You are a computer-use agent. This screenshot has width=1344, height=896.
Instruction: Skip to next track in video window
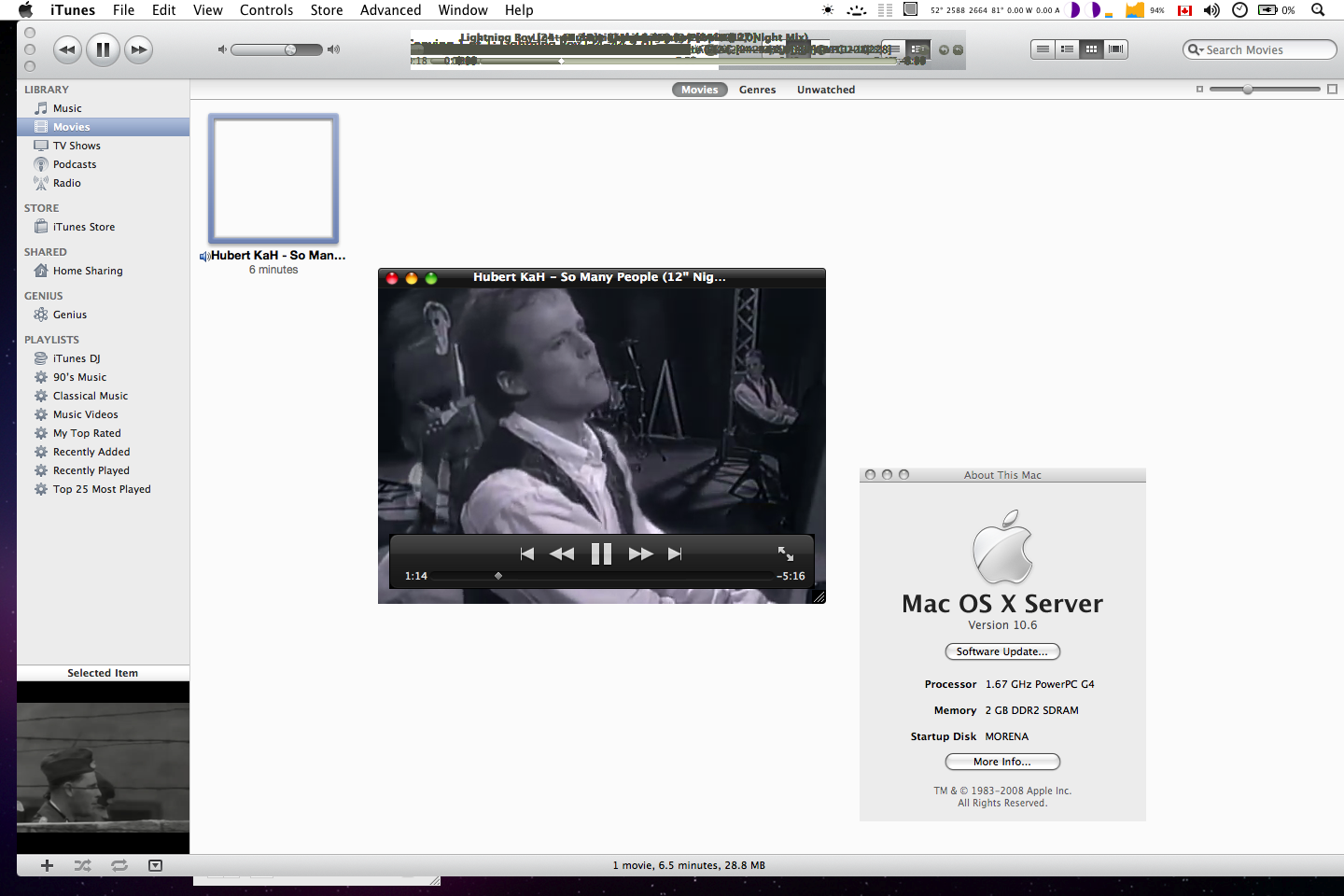[x=675, y=553]
